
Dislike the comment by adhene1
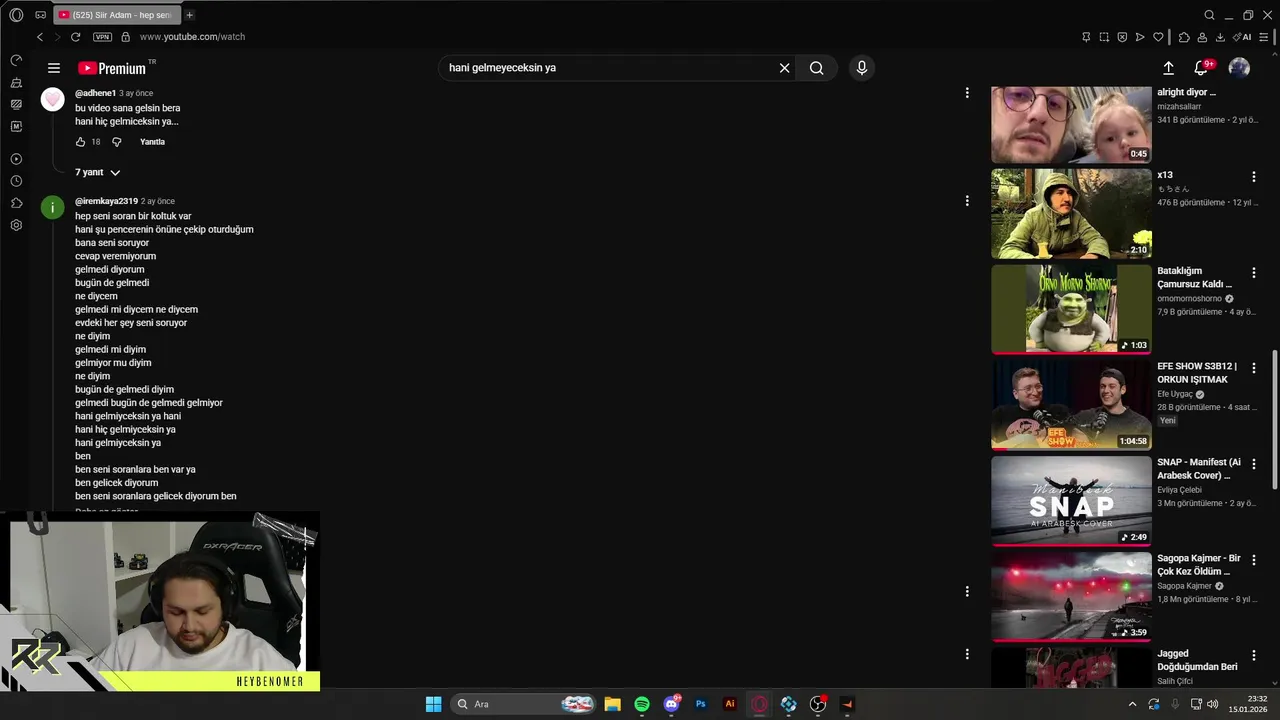[116, 142]
